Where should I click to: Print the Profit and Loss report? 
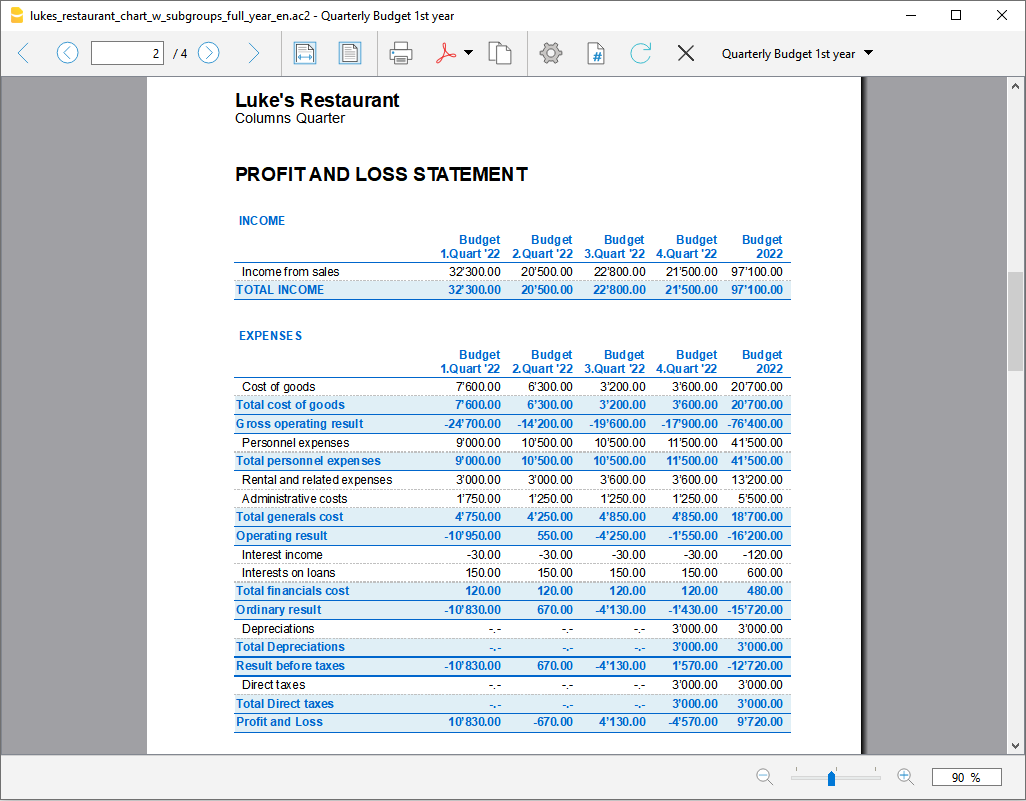click(401, 53)
